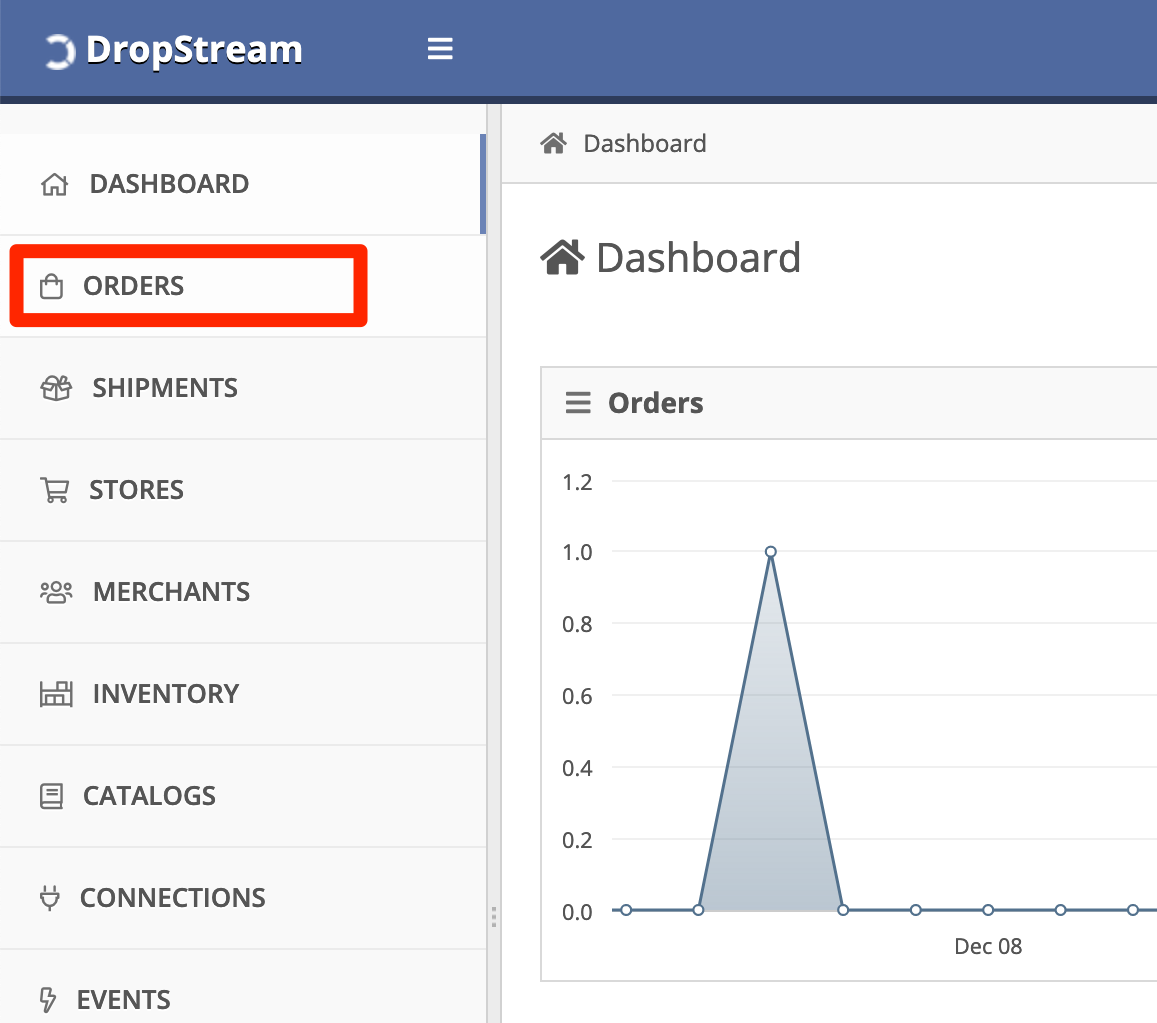The image size is (1157, 1023).
Task: Click the chart peak data point at 1.0
Action: pyautogui.click(x=770, y=551)
